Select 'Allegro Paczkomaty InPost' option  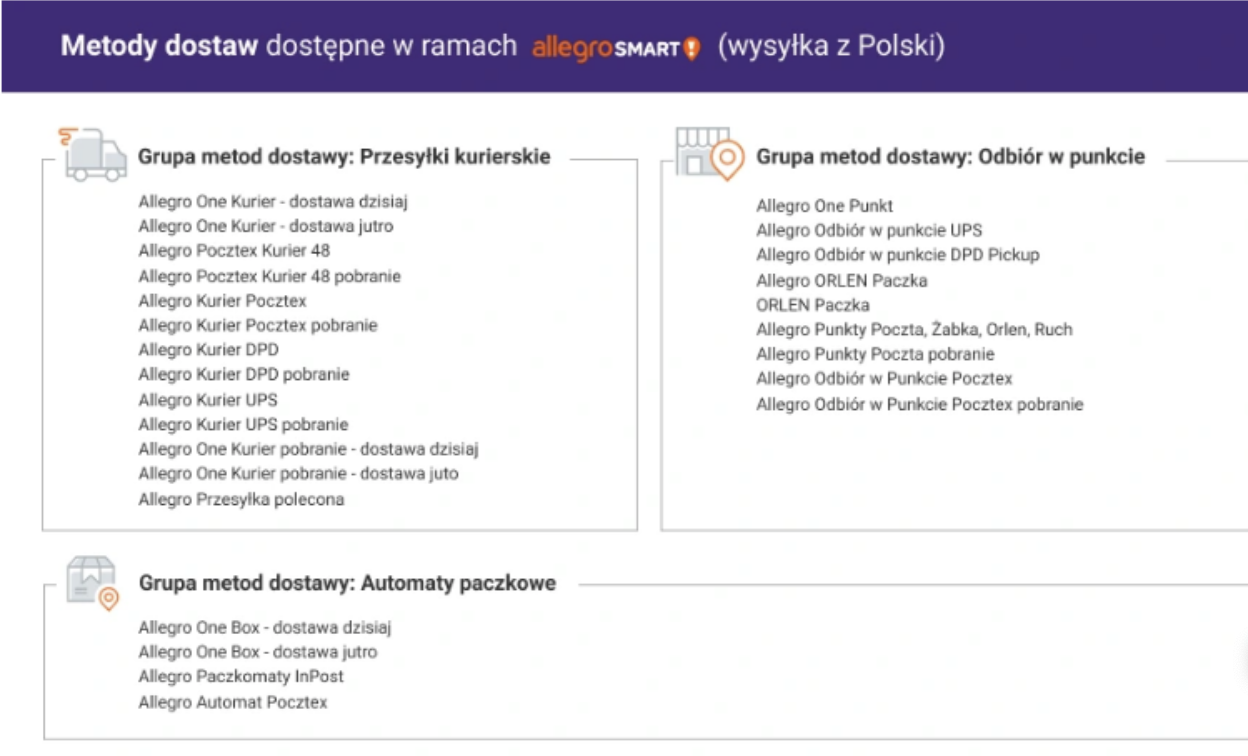pos(241,677)
